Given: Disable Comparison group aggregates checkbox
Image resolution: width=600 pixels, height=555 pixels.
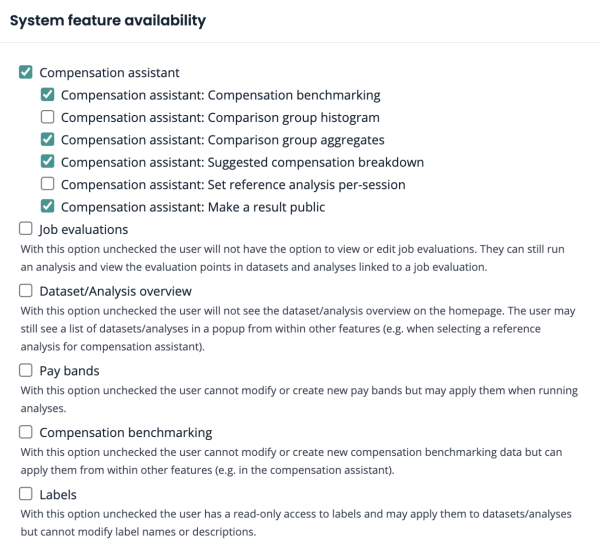Looking at the screenshot, I should 48,140.
